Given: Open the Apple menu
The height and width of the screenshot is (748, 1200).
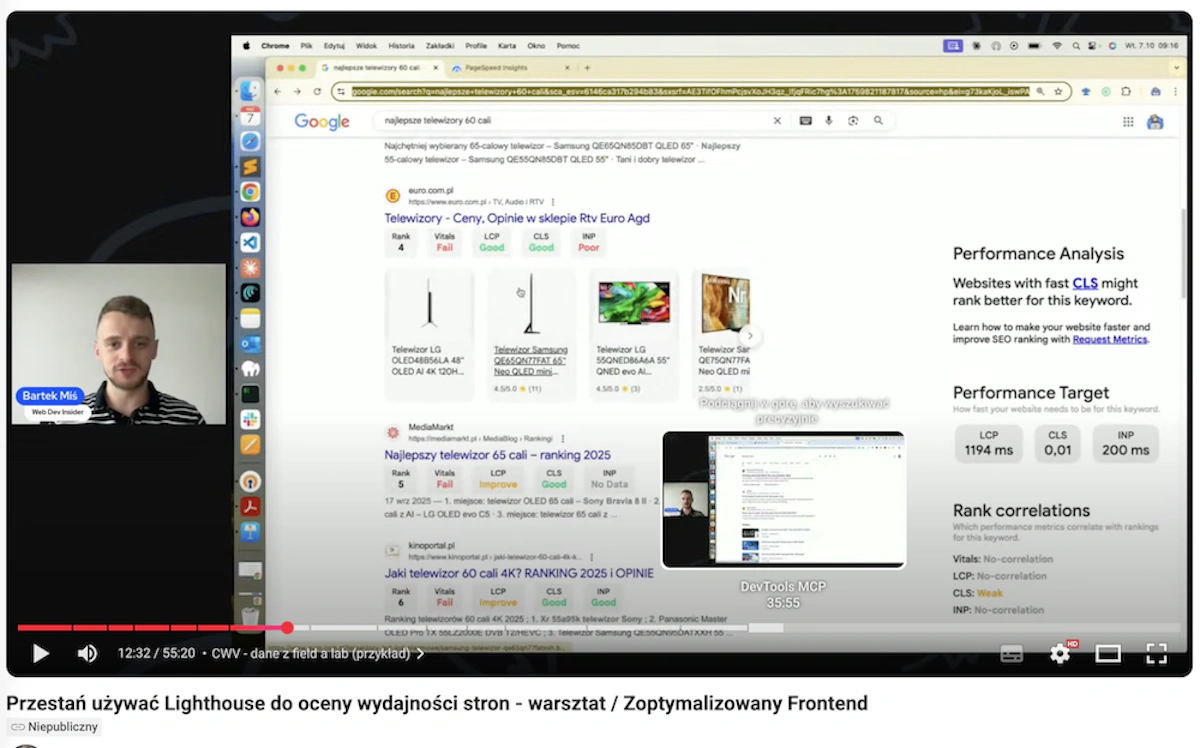Looking at the screenshot, I should [245, 45].
